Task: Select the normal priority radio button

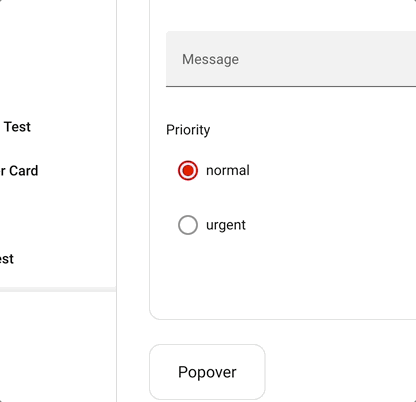Action: pyautogui.click(x=188, y=170)
